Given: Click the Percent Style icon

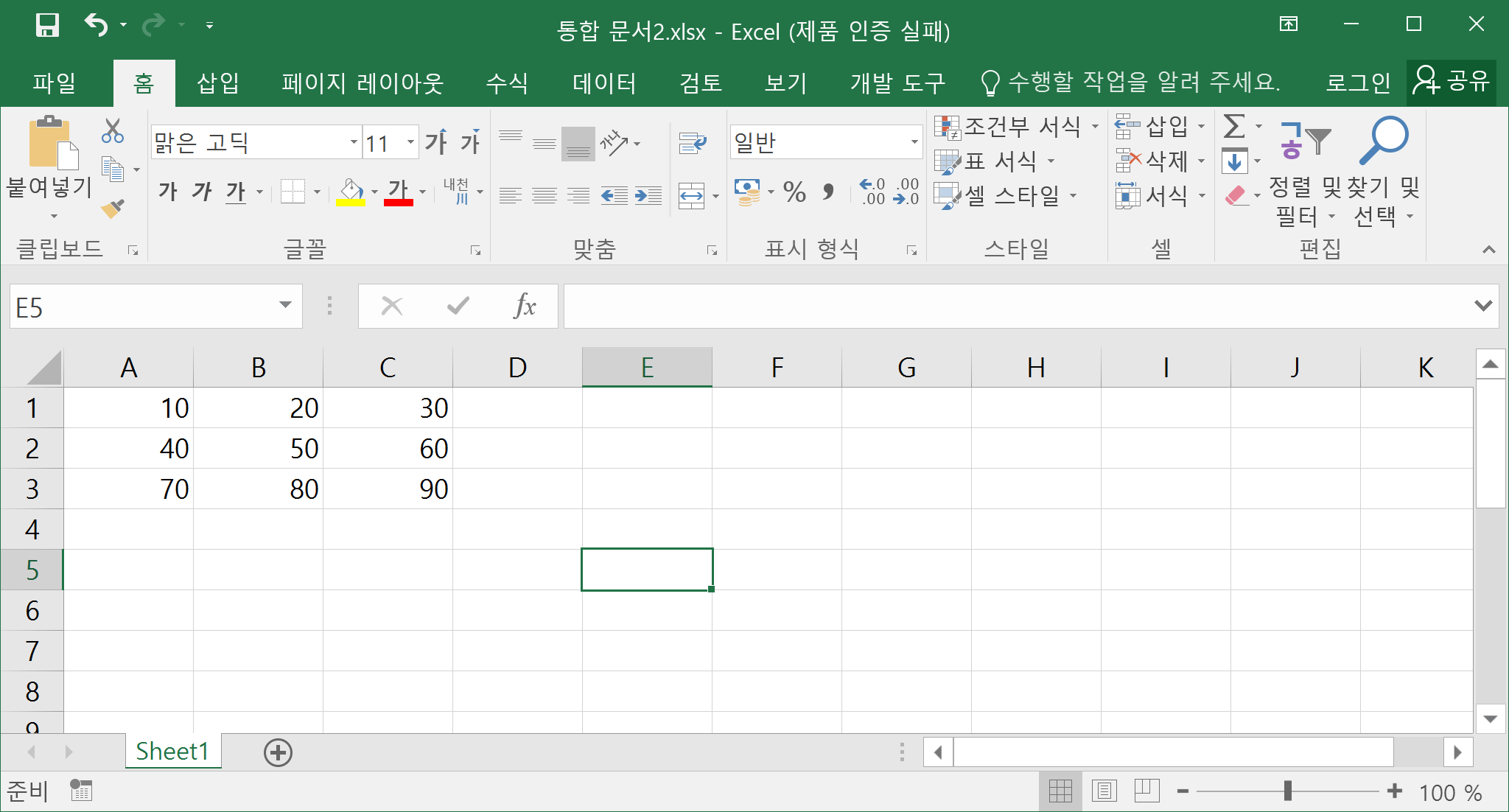Looking at the screenshot, I should [x=794, y=193].
